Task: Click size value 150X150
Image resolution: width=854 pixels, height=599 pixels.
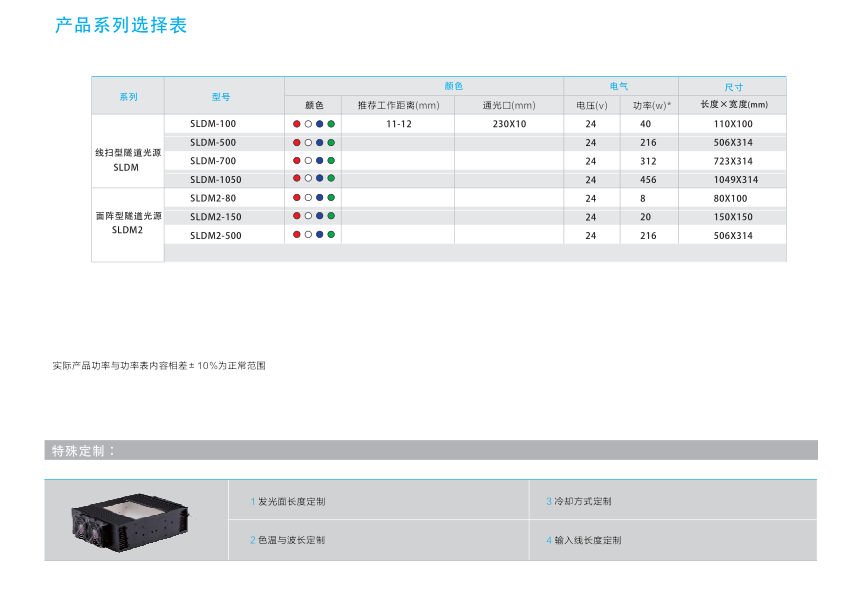Action: click(733, 217)
